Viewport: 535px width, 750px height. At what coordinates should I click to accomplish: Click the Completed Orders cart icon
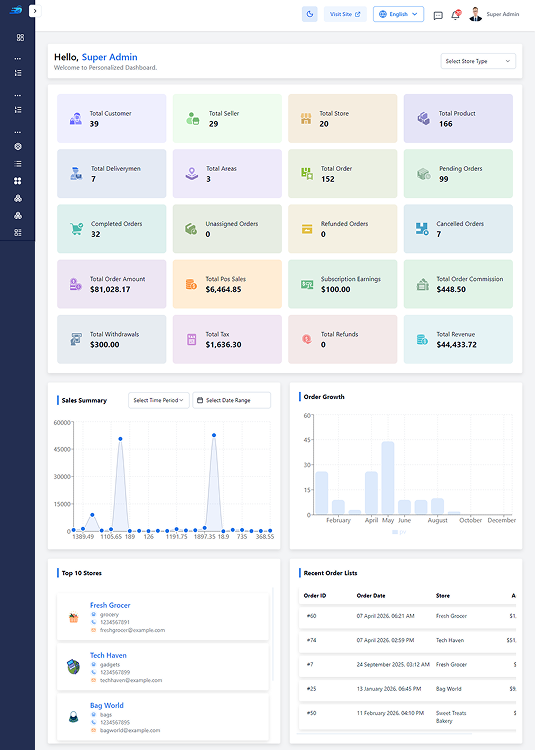pos(76,229)
